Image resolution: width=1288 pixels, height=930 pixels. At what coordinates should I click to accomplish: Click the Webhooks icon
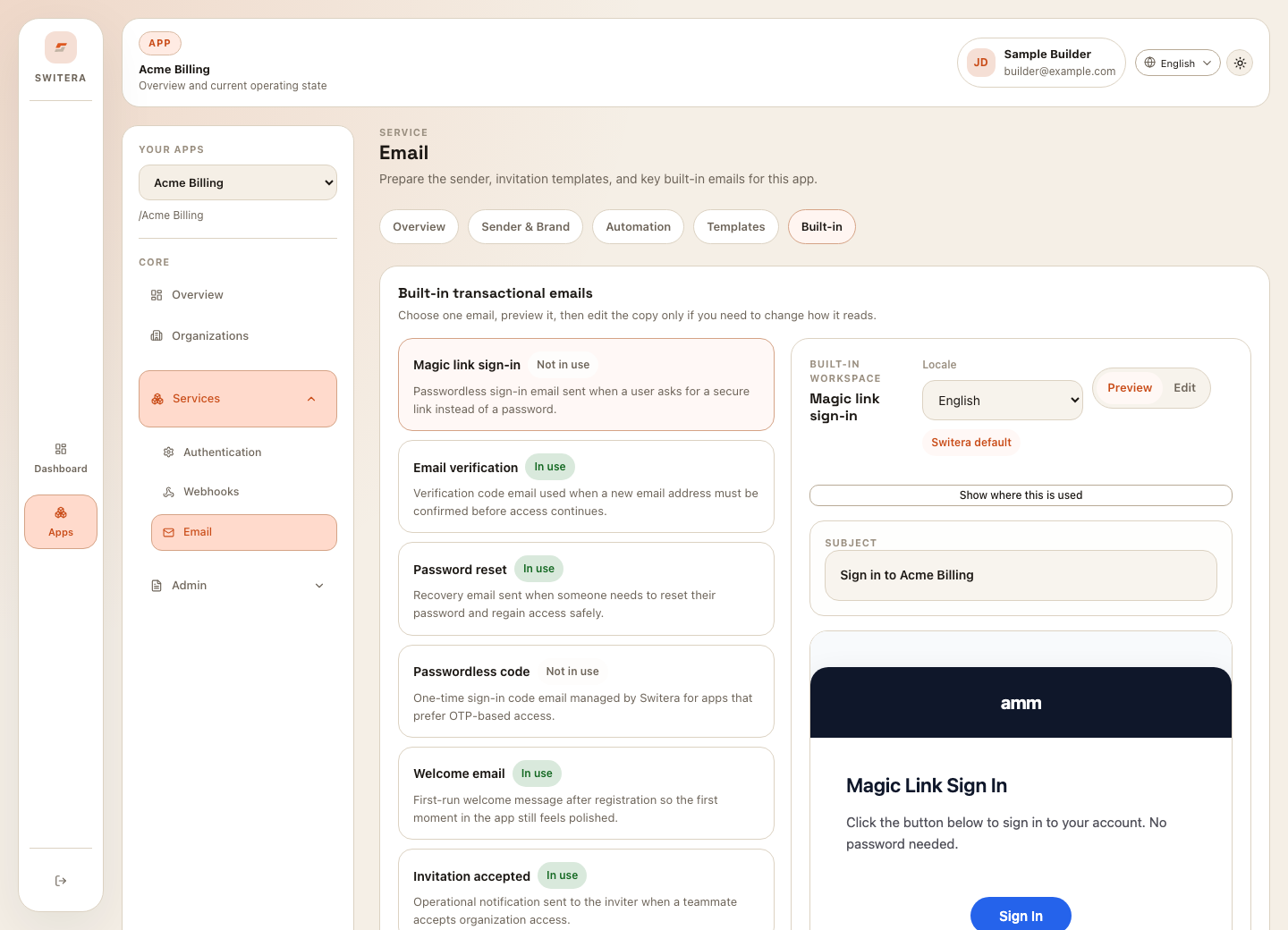(168, 492)
